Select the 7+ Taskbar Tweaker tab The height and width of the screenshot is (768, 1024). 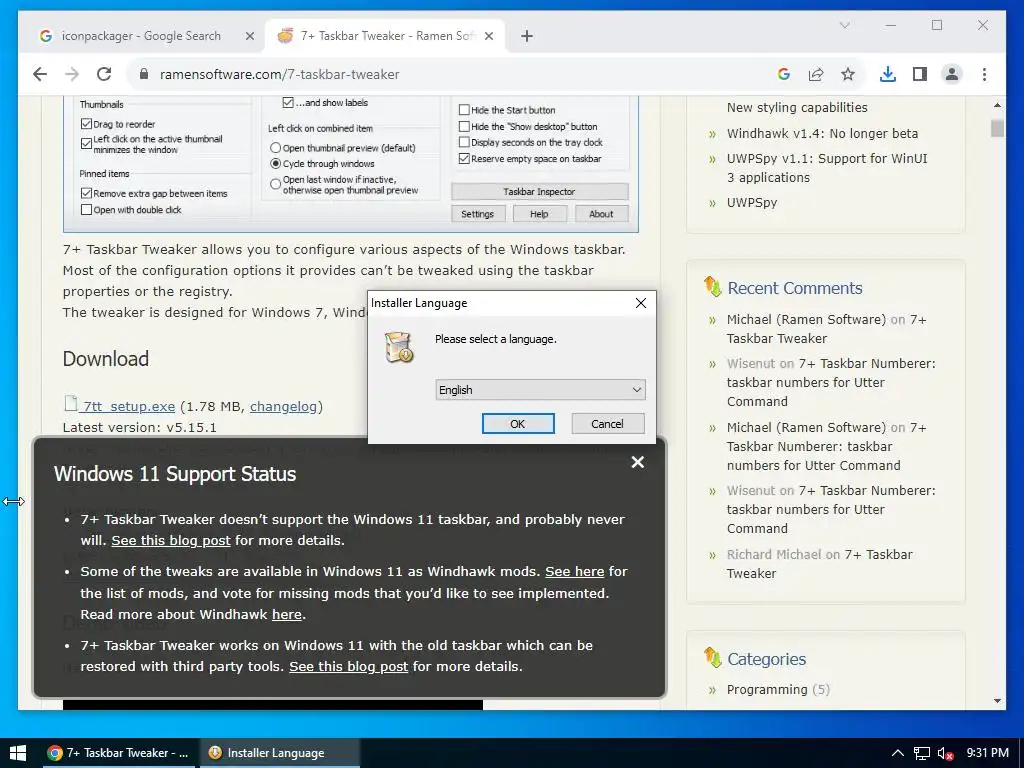[x=384, y=36]
